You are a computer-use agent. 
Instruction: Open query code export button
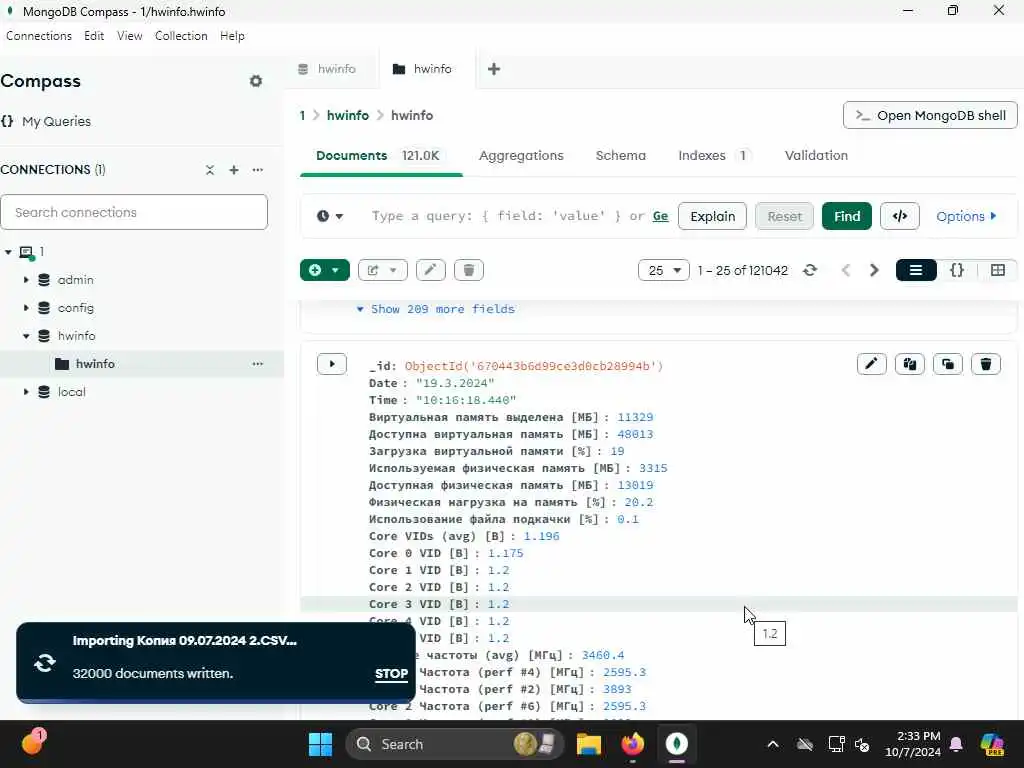point(899,216)
